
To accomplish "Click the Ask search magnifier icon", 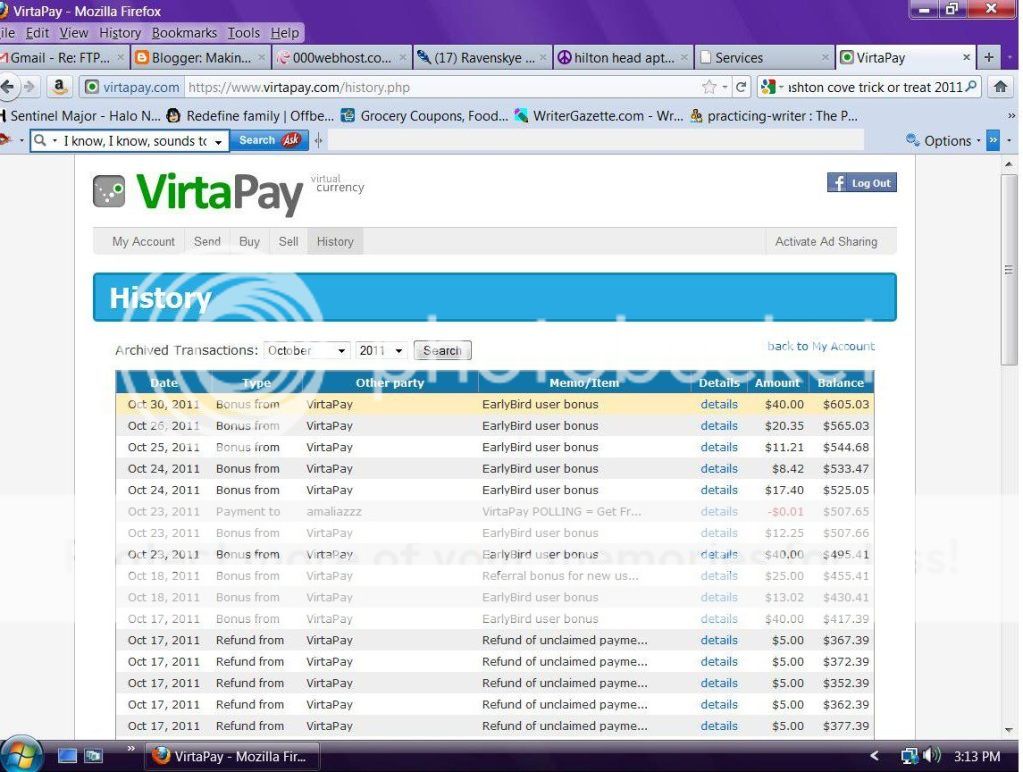I will click(x=40, y=141).
